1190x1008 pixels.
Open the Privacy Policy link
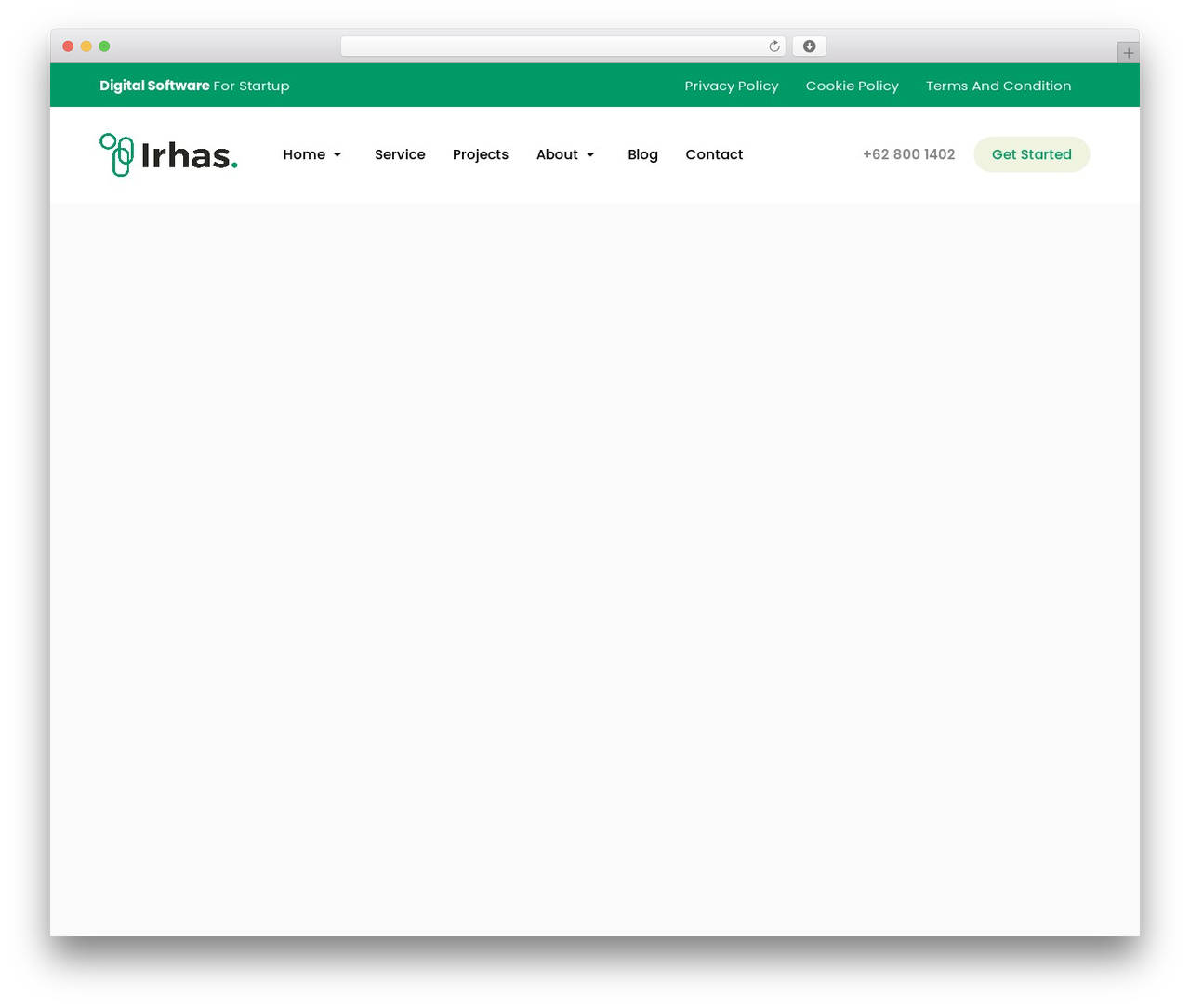(x=732, y=86)
